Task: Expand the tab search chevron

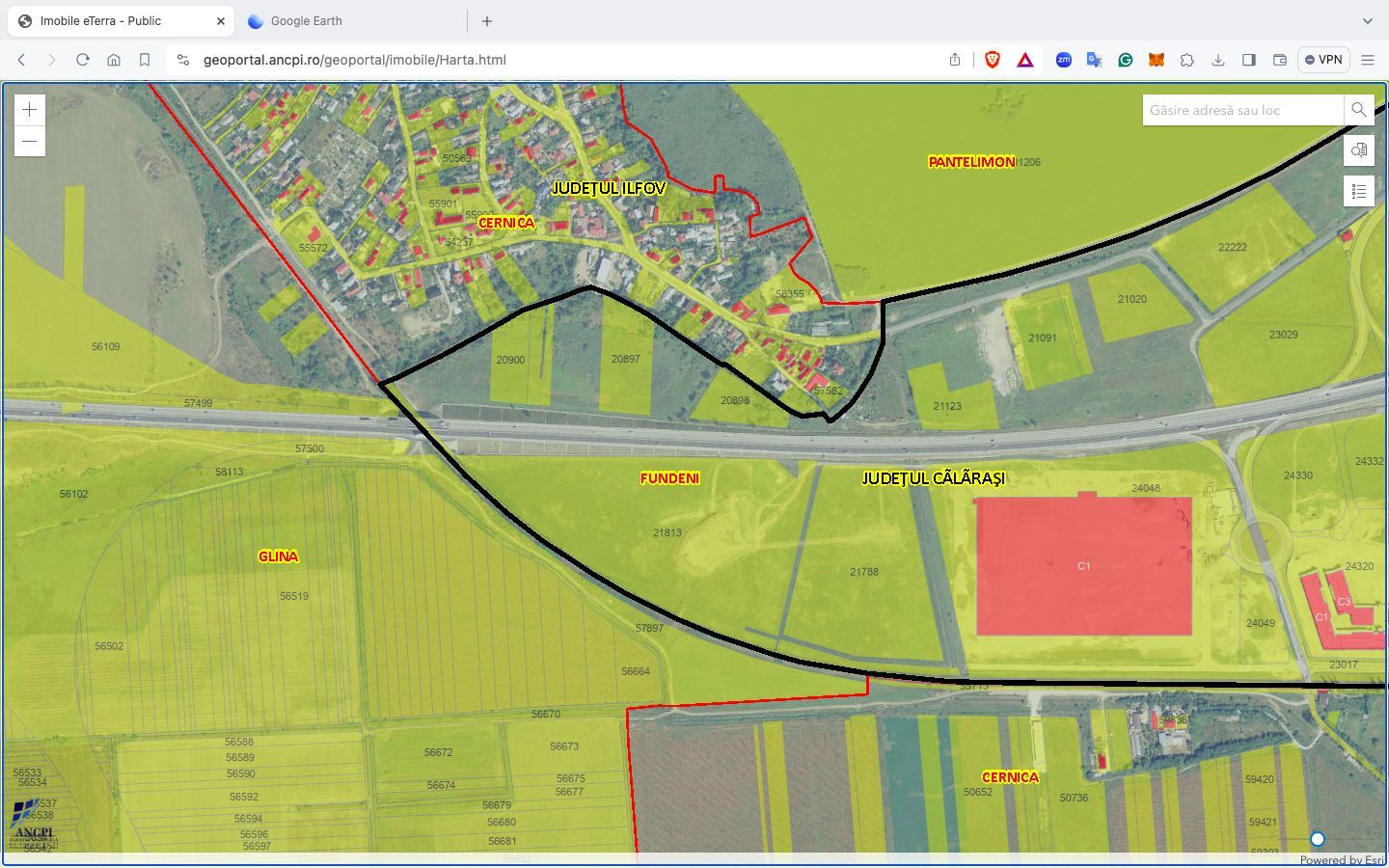Action: pos(1367,20)
